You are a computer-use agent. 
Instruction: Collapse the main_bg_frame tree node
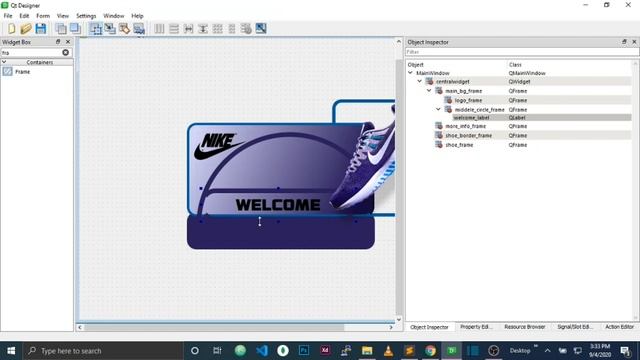tap(429, 91)
